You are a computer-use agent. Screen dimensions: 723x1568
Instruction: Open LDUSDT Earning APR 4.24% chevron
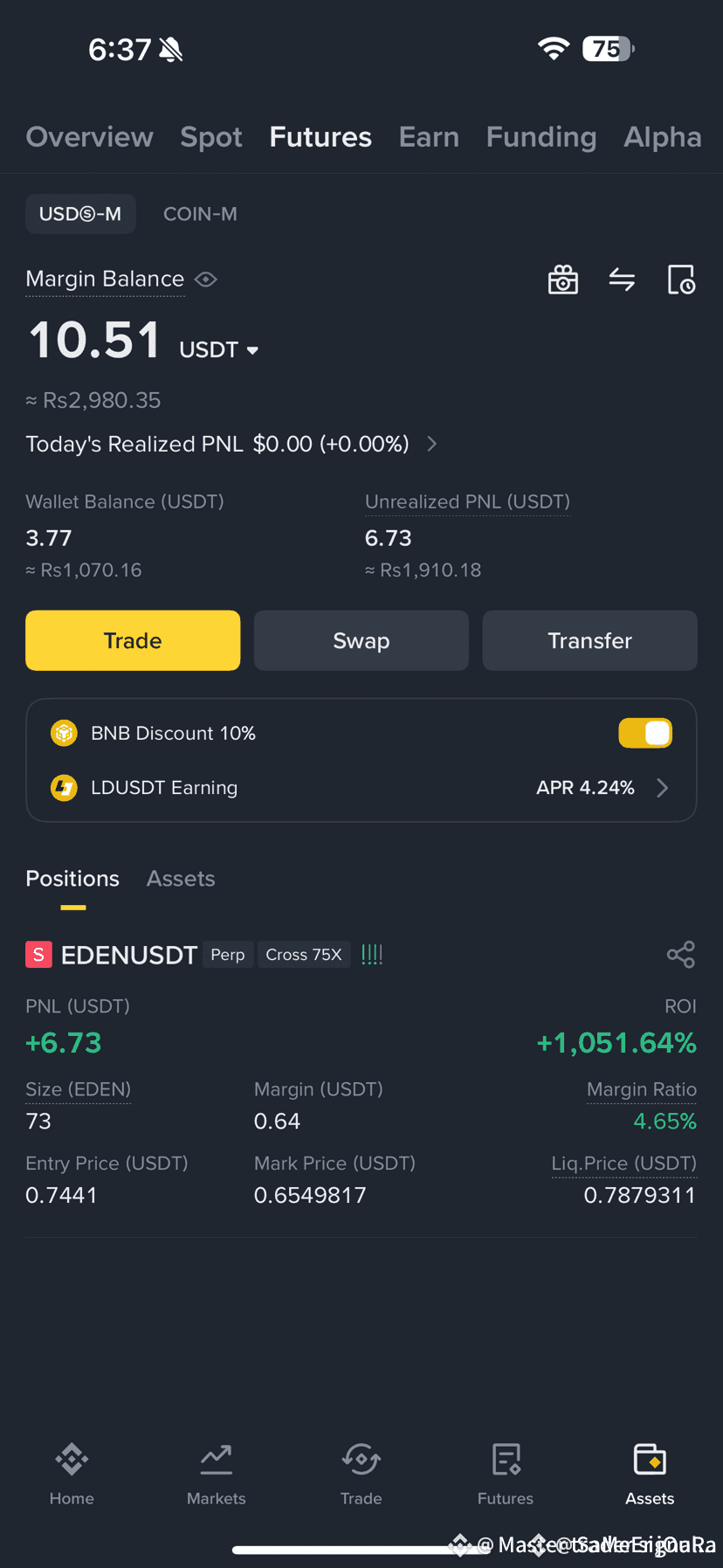[663, 788]
